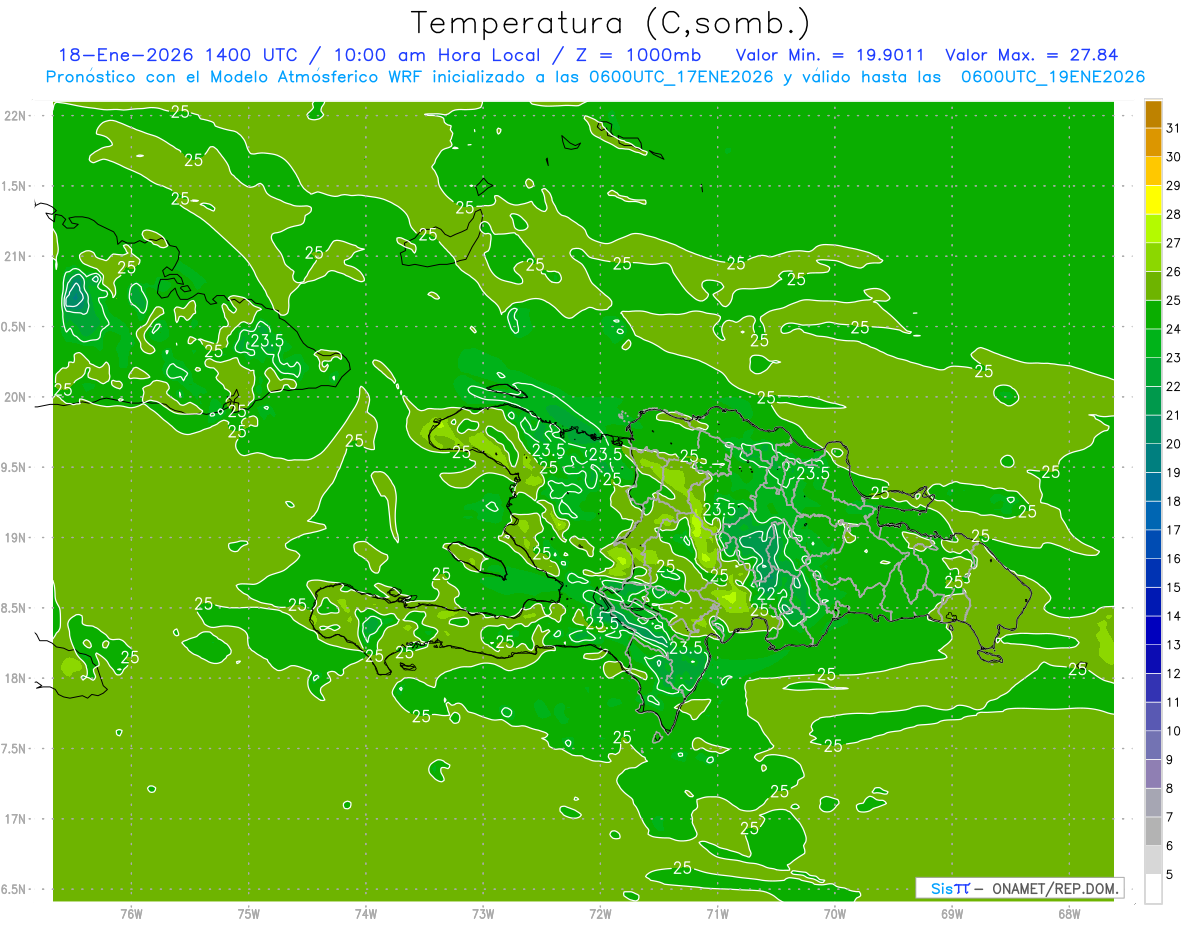This screenshot has width=1200, height=927.
Task: Click the "22" contour label on the map
Action: click(766, 595)
